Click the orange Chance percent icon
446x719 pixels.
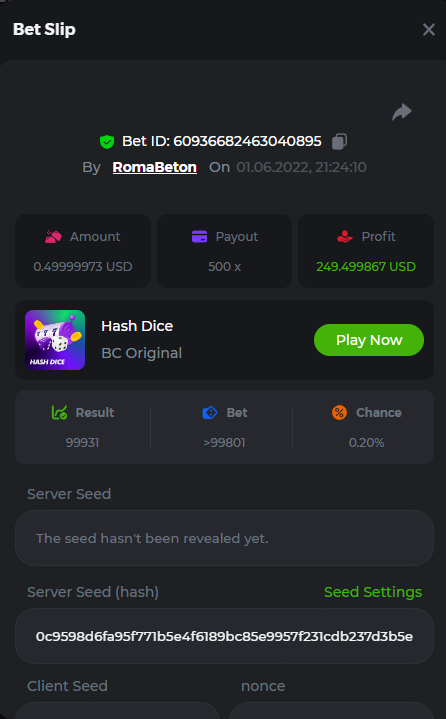click(x=340, y=413)
